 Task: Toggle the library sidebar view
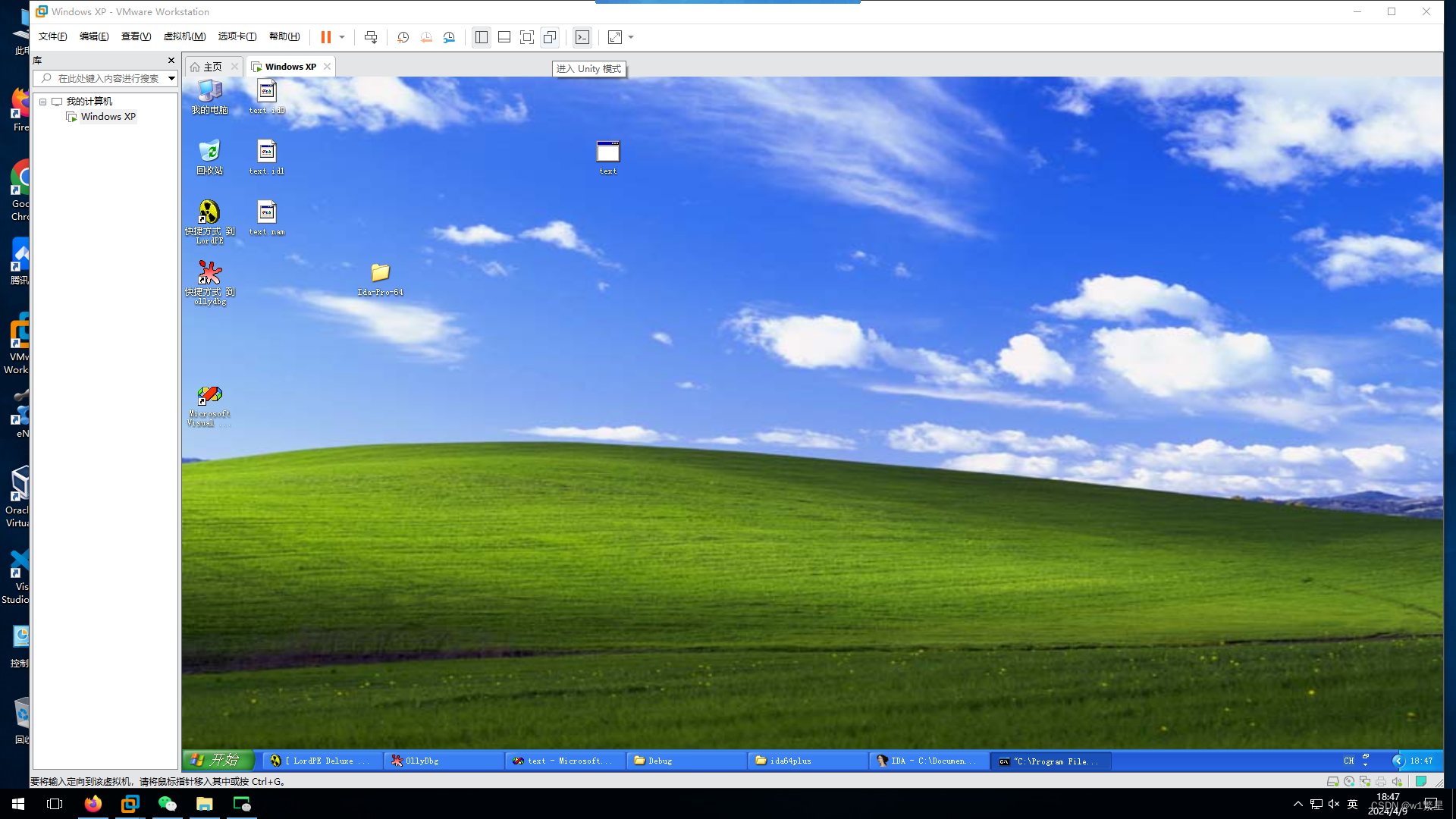click(482, 37)
